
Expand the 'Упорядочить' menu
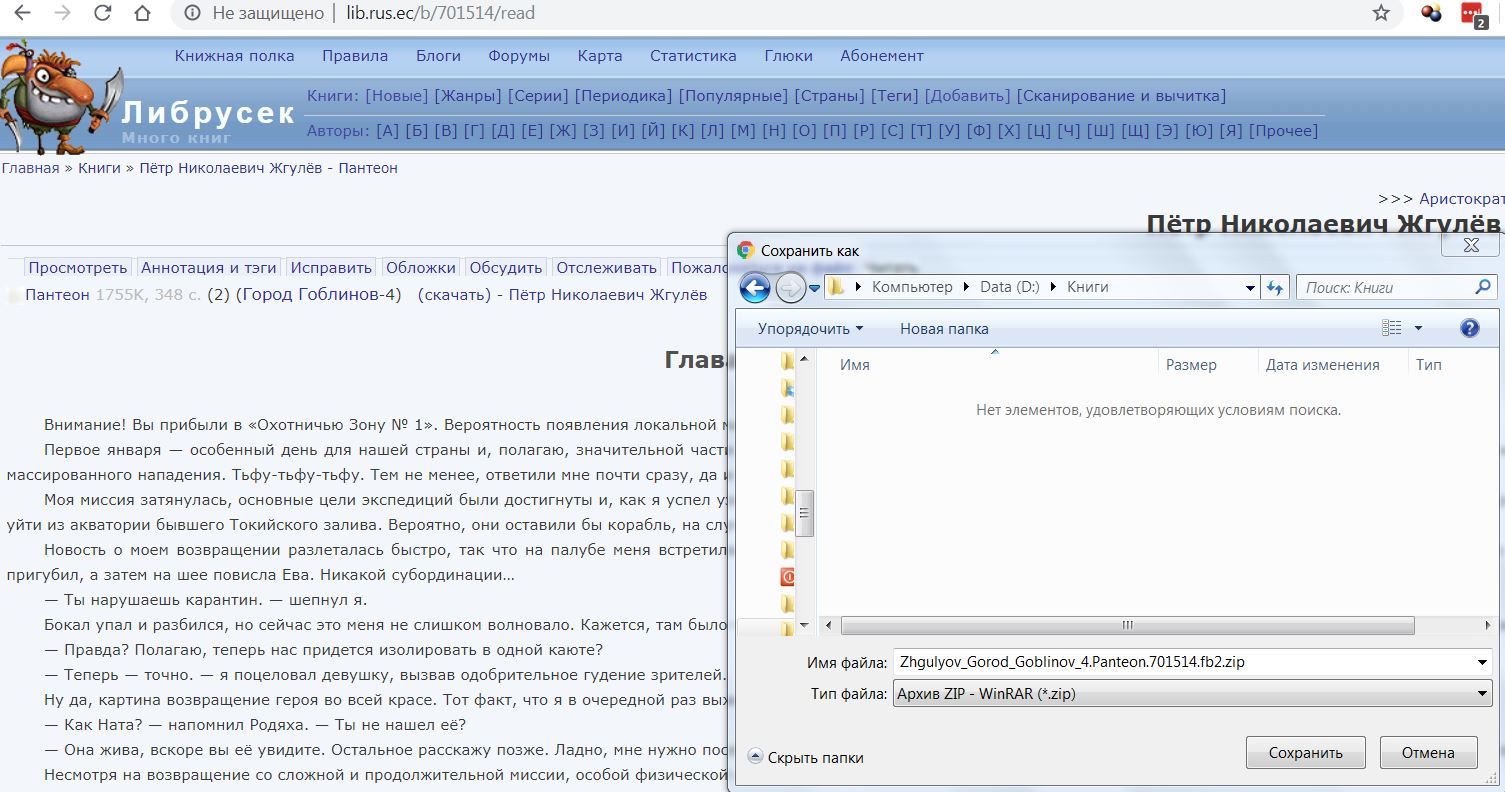tap(810, 329)
